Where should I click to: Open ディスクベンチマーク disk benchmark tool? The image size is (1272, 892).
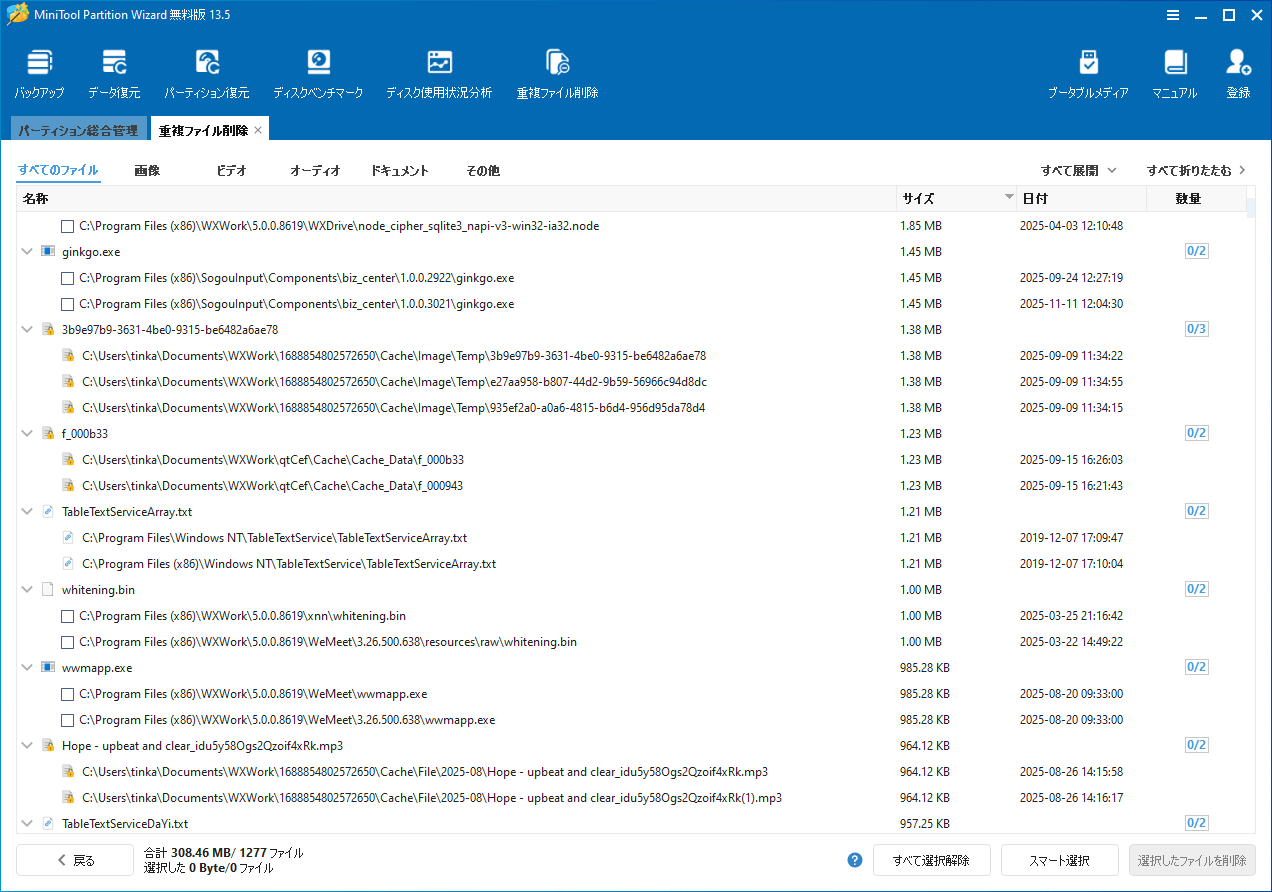pyautogui.click(x=317, y=74)
